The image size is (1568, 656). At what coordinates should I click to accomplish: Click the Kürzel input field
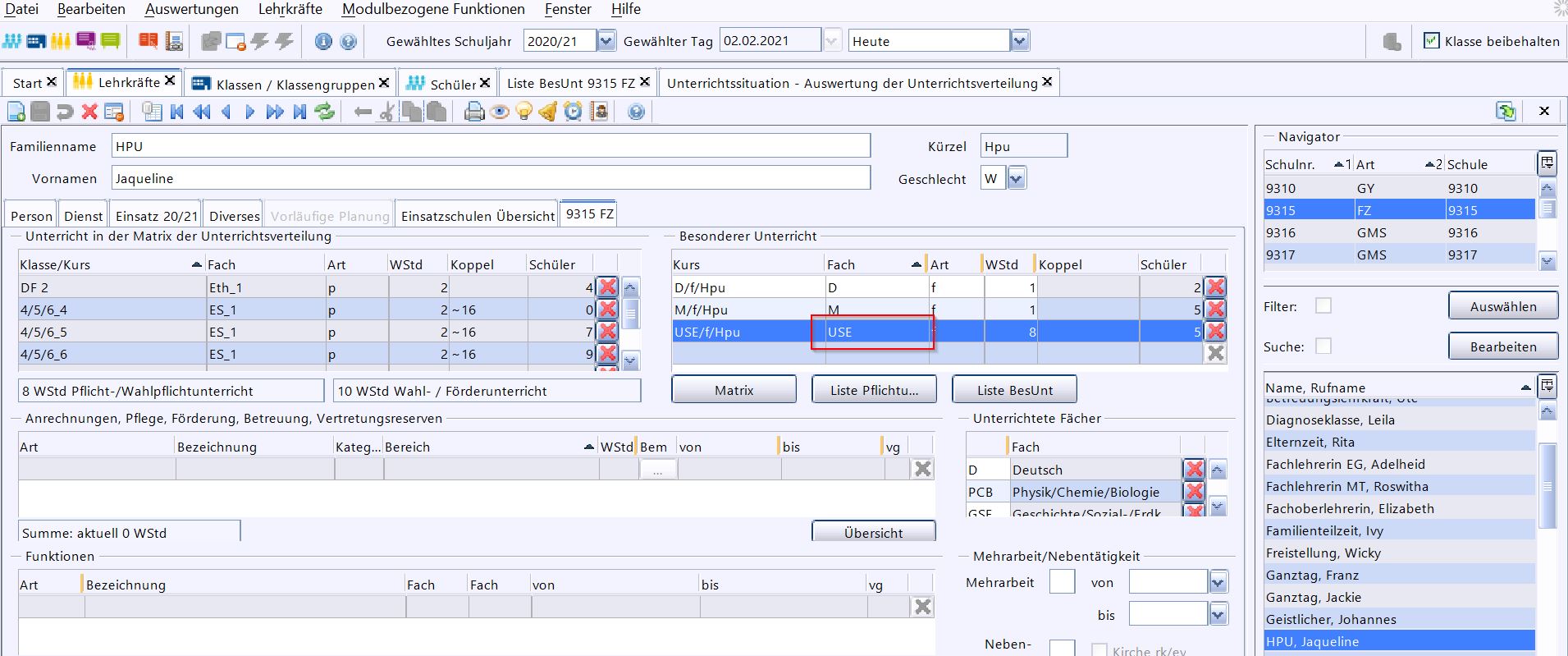pyautogui.click(x=1023, y=146)
